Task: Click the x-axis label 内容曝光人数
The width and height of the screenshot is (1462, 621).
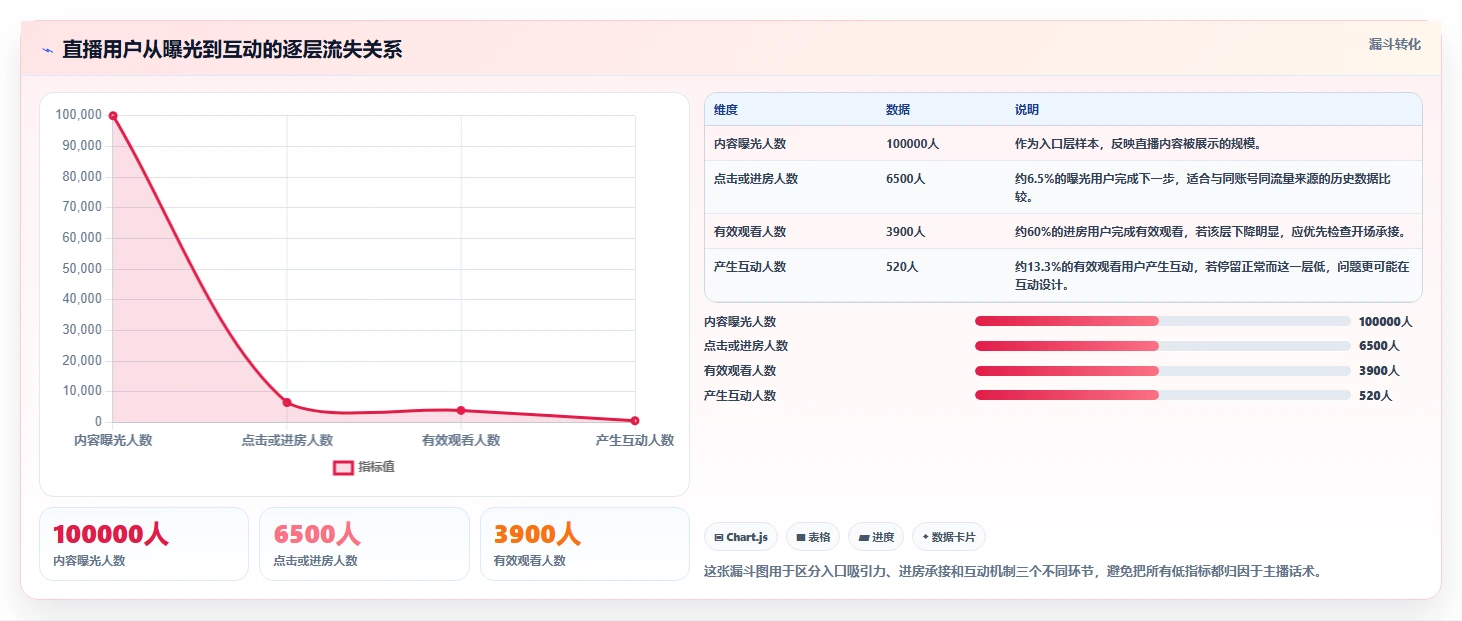Action: pos(113,440)
